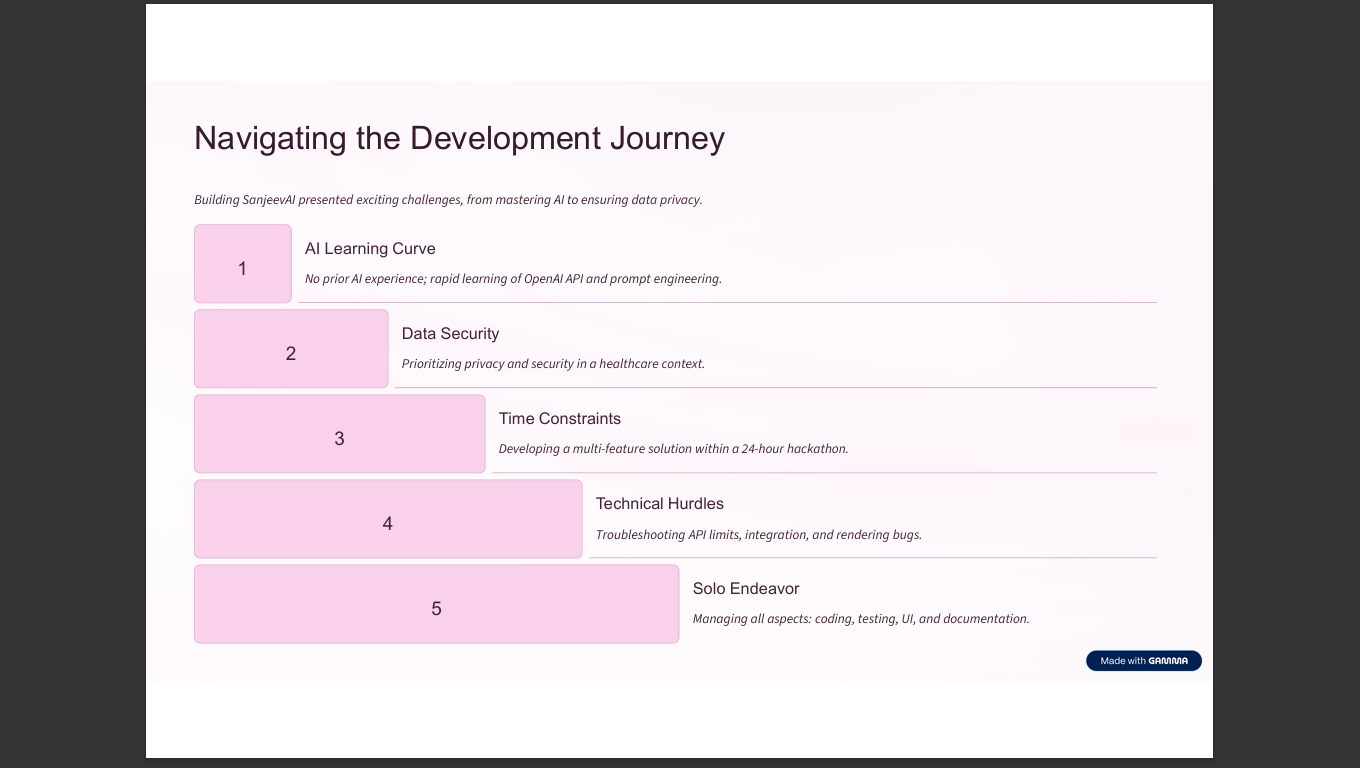This screenshot has height=768, width=1360.
Task: Select the numbered box 3
Action: (340, 434)
